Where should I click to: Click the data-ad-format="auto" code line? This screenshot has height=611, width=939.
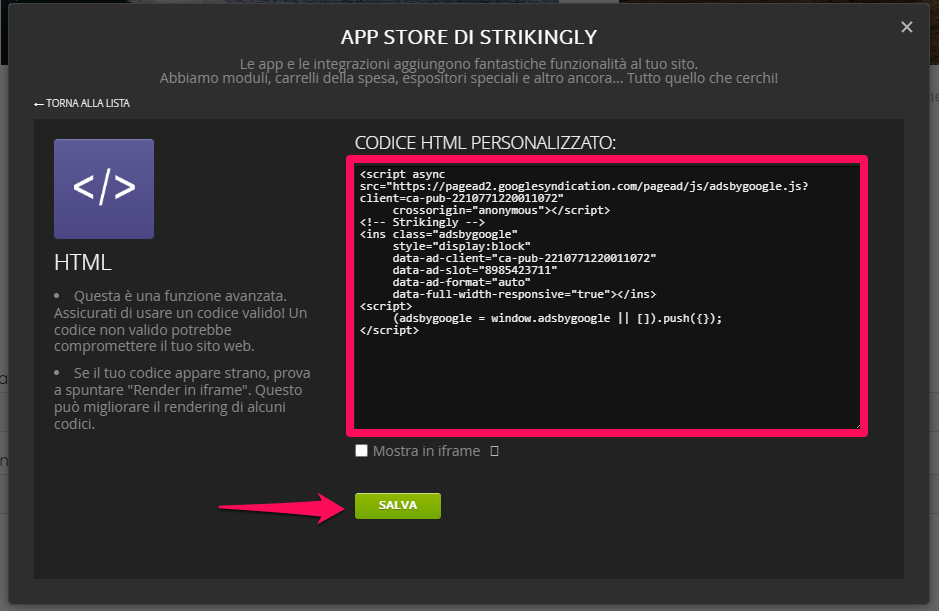pos(462,282)
